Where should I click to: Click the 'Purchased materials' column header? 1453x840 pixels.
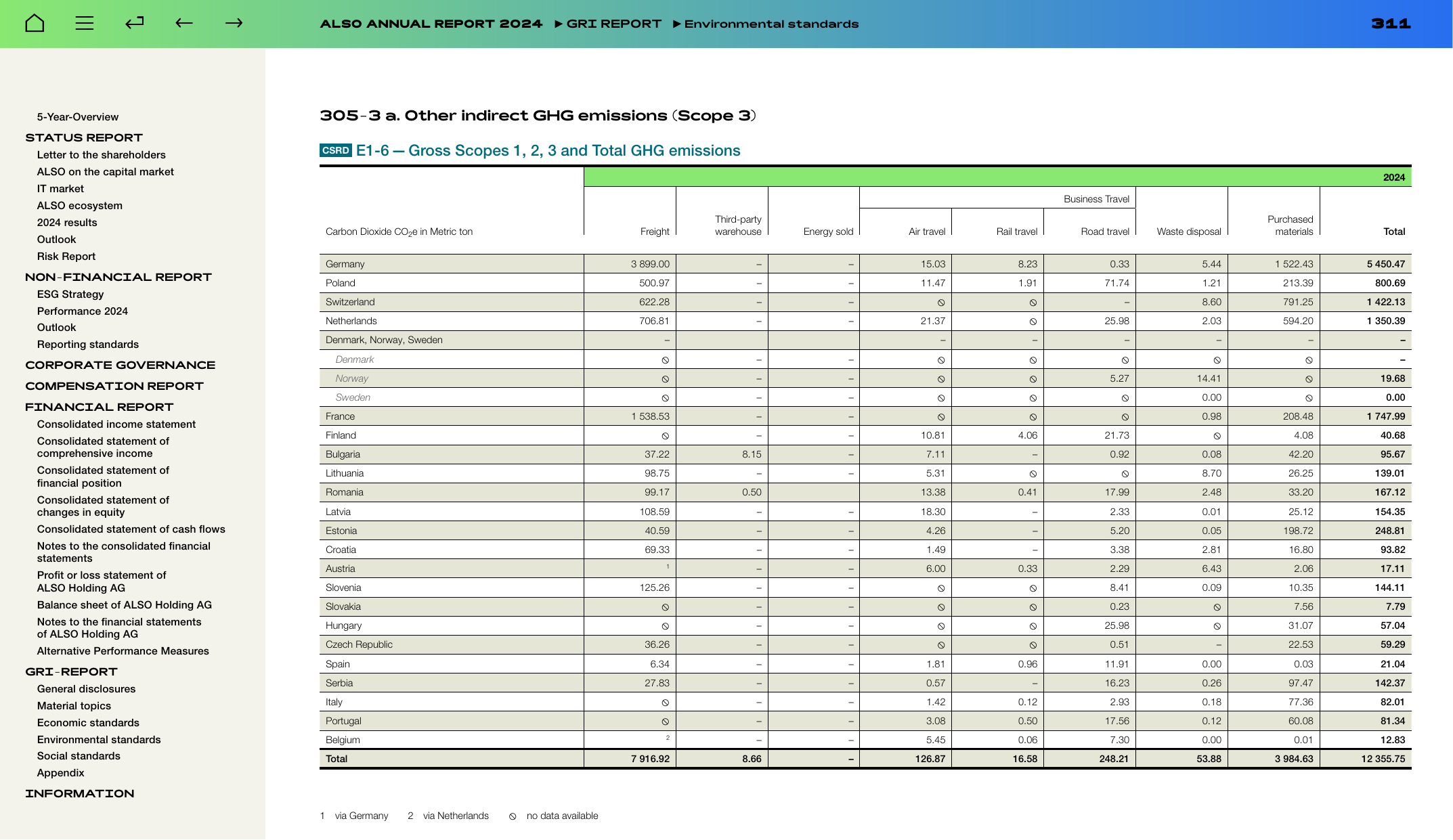(x=1291, y=225)
